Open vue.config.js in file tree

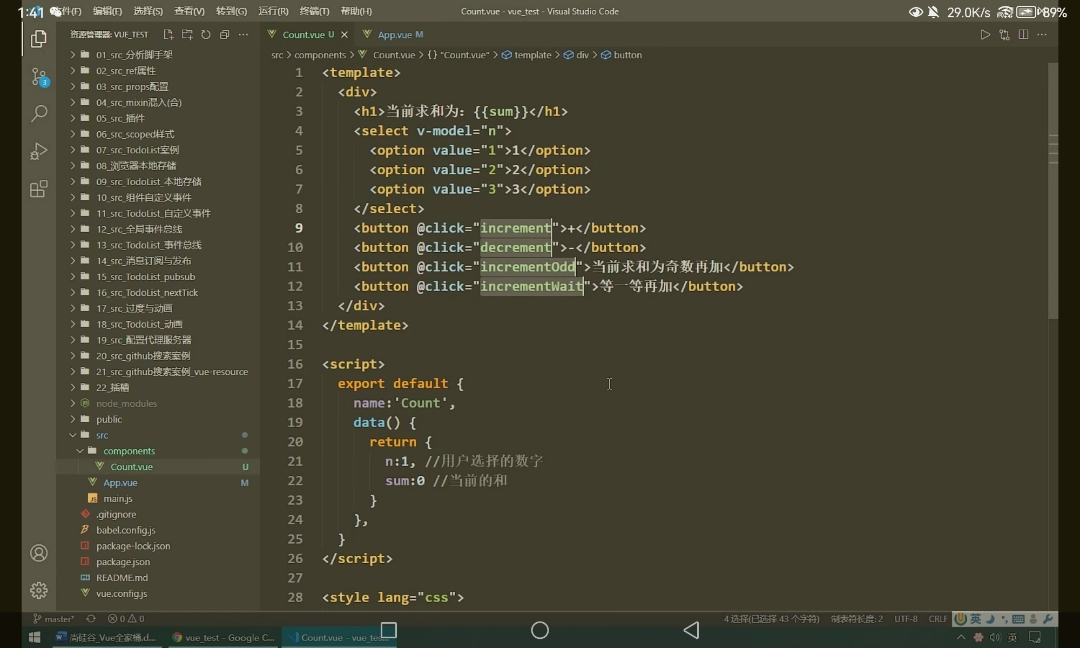tap(121, 593)
